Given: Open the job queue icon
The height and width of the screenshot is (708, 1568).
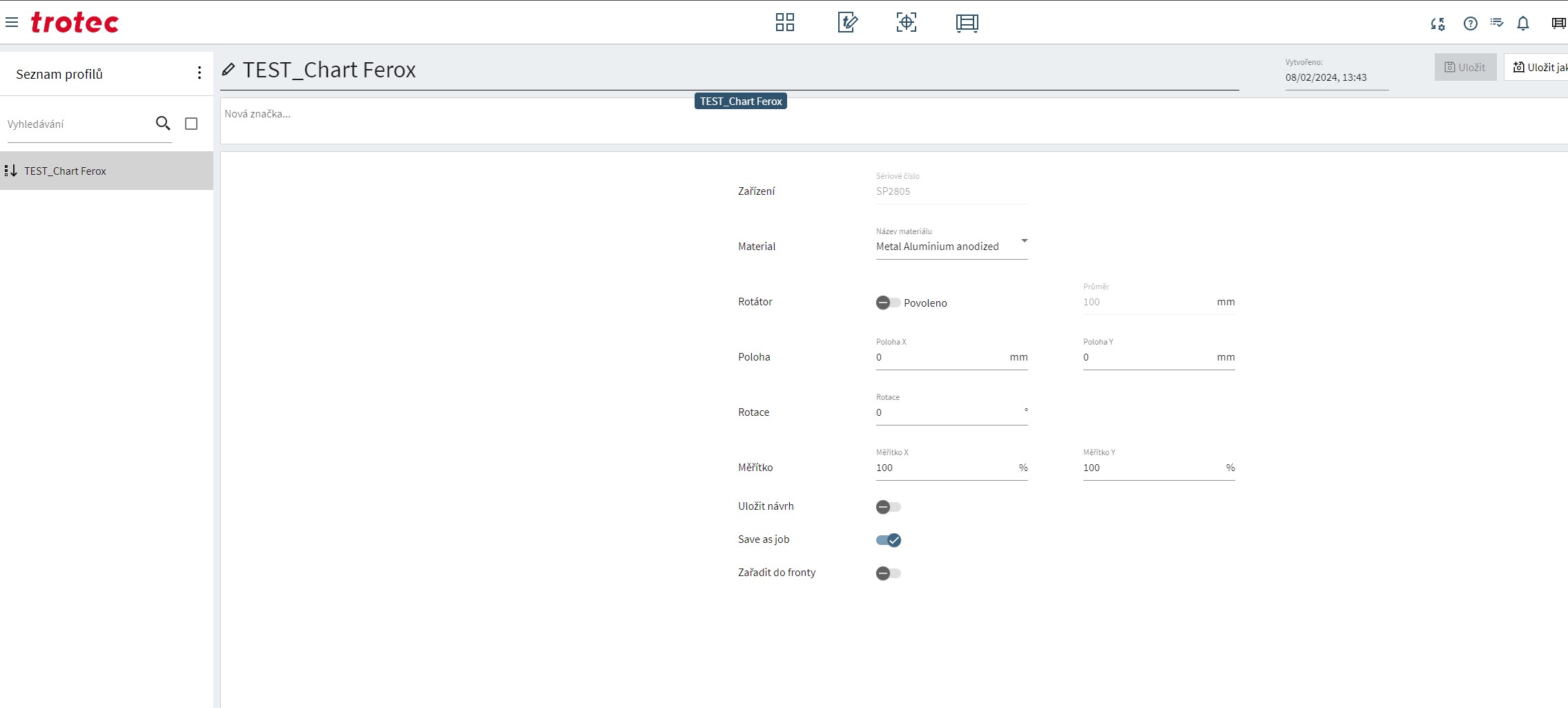Looking at the screenshot, I should [967, 23].
